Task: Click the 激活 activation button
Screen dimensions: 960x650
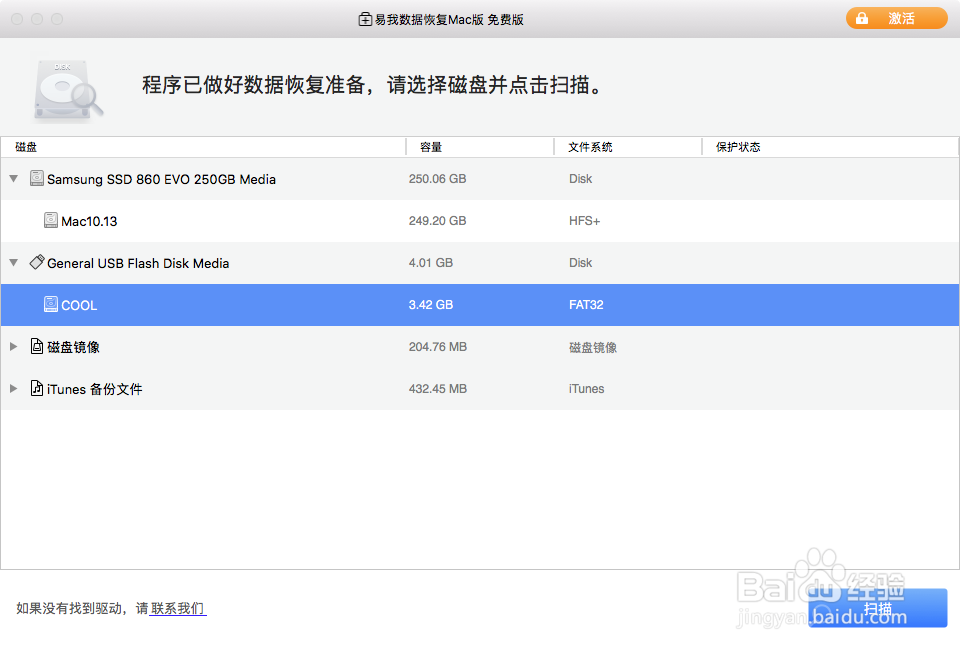Action: point(896,18)
